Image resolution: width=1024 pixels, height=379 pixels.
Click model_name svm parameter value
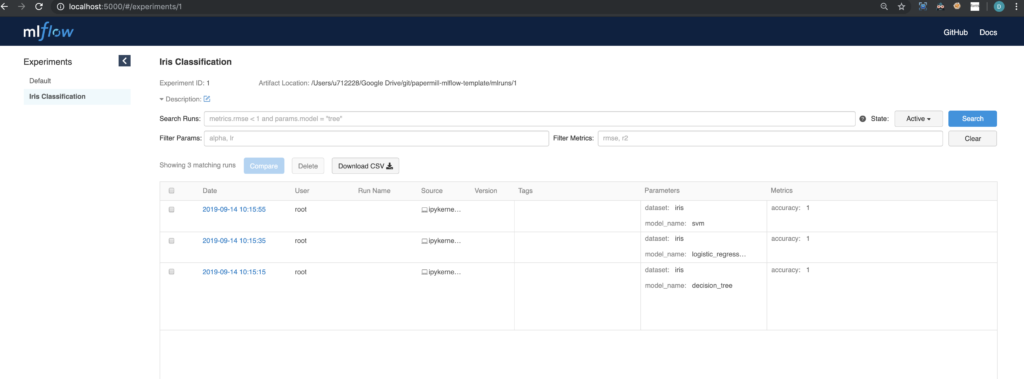click(x=697, y=223)
